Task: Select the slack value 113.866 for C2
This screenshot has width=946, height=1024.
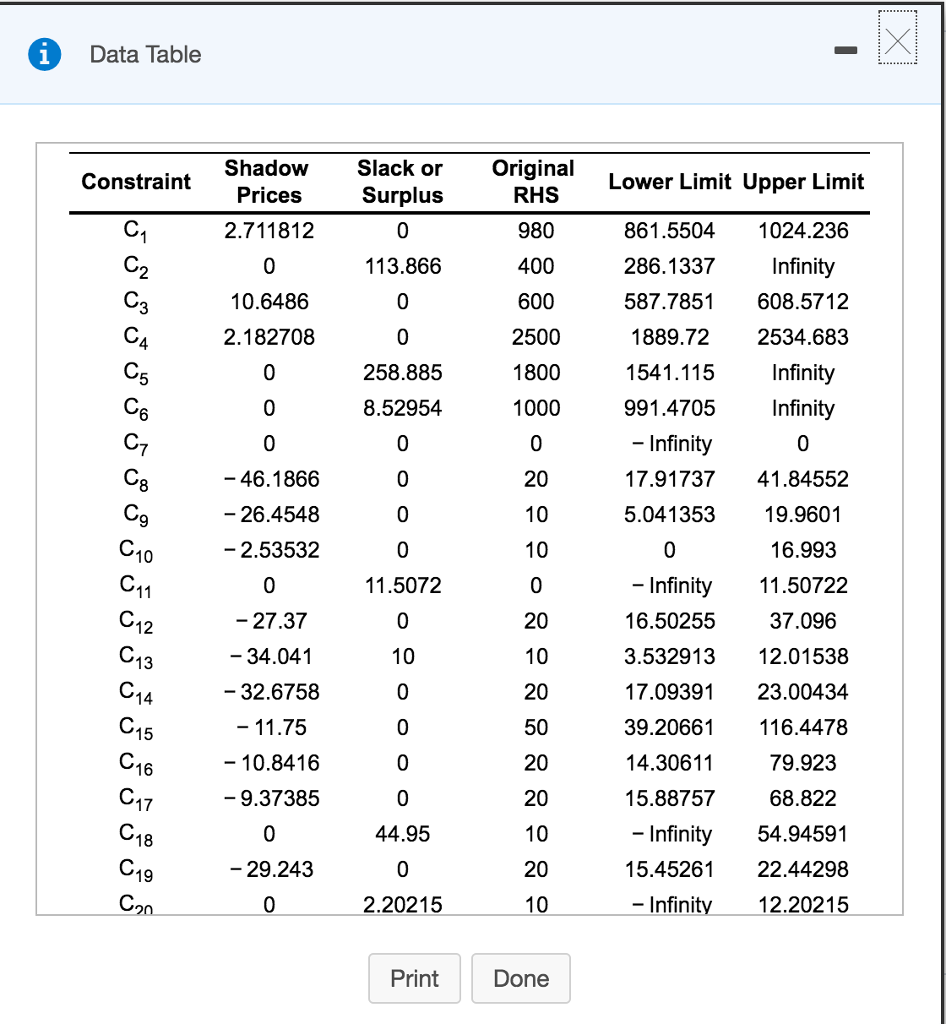Action: 401,266
